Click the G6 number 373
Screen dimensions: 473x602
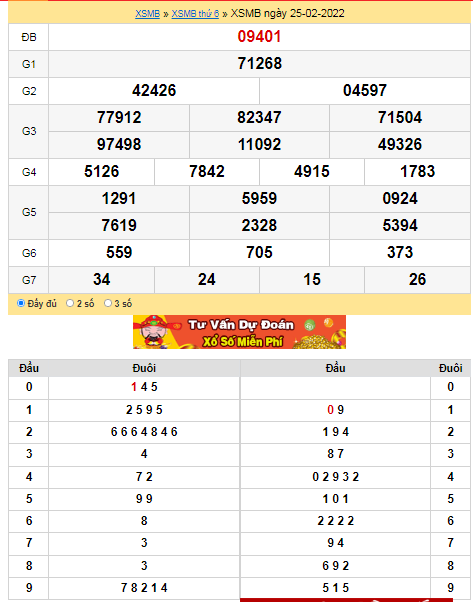pyautogui.click(x=400, y=253)
